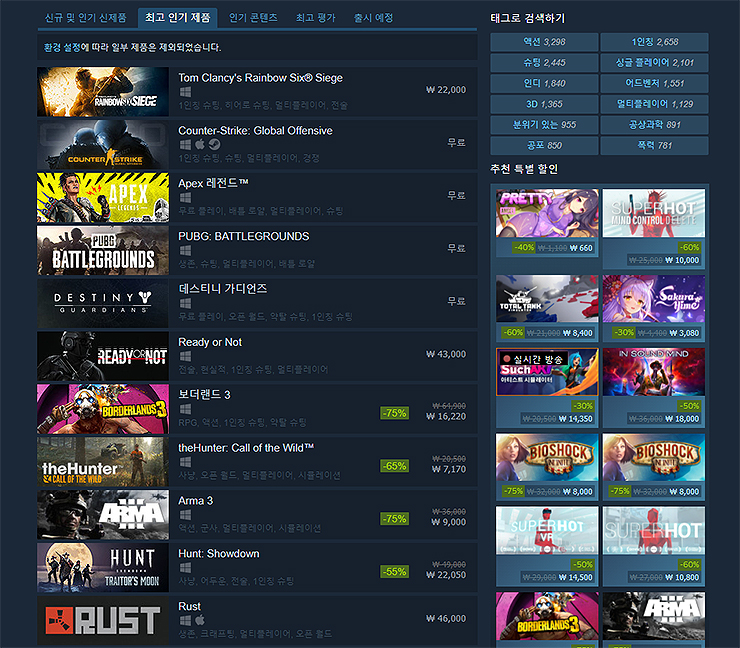Screen dimensions: 740x648
Task: Open the 신규 및 인기 신제품 tab
Action: point(85,18)
